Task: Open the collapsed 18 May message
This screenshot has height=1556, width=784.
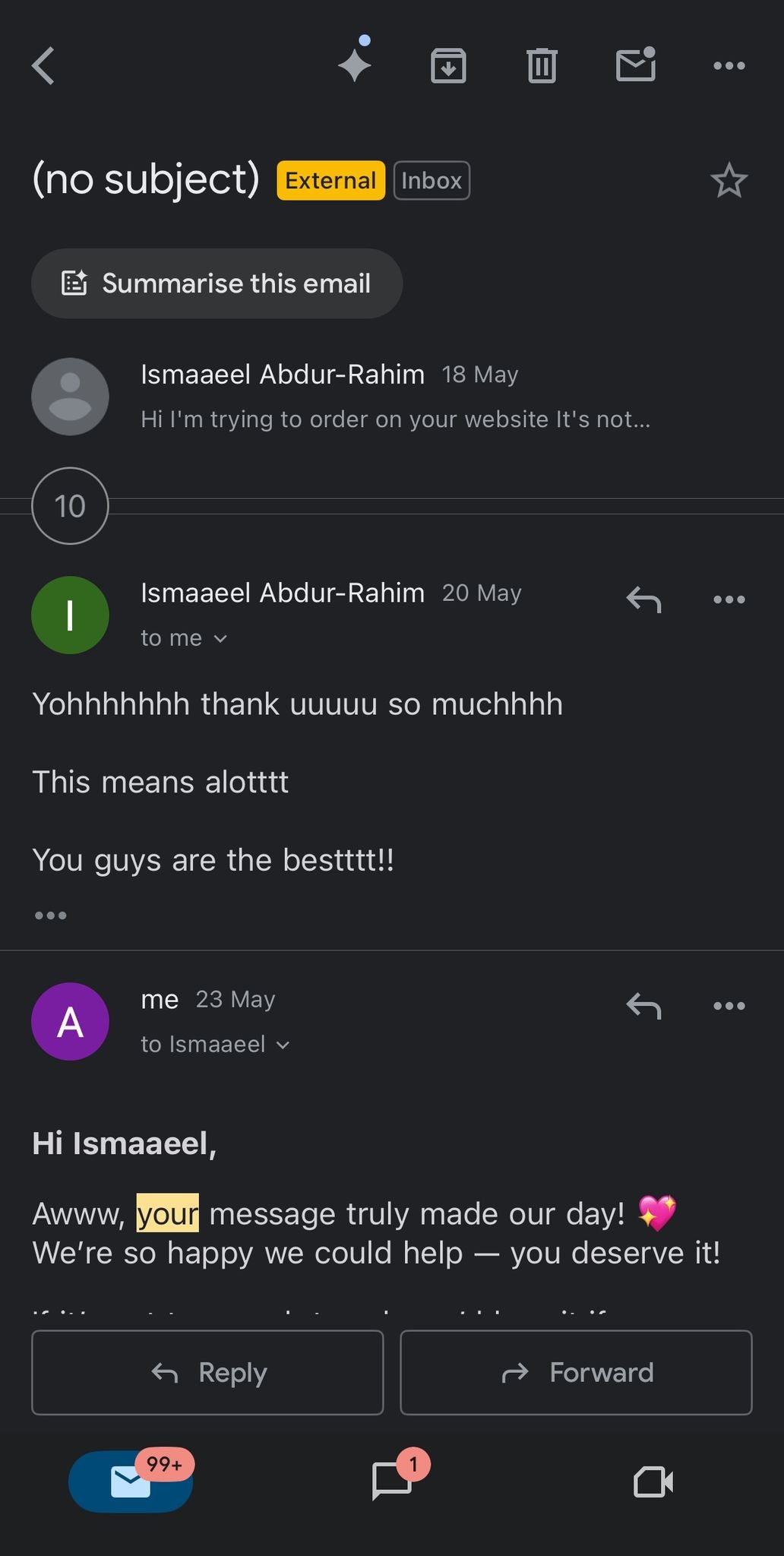Action: [392, 396]
